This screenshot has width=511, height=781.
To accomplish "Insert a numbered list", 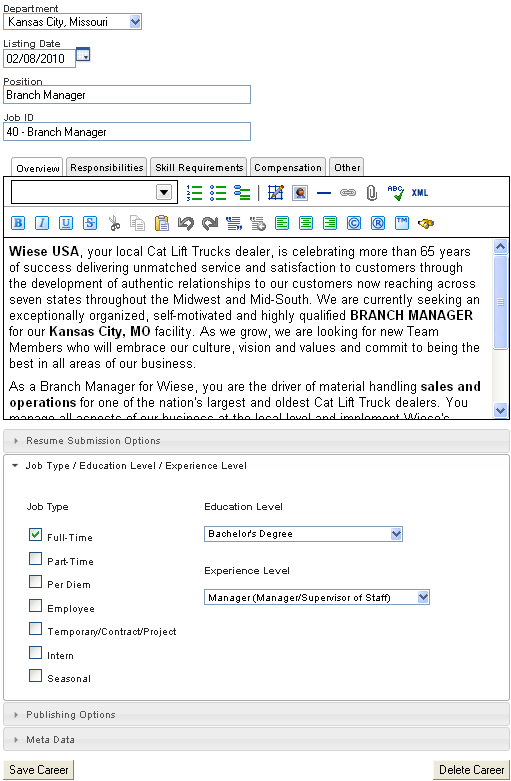I will 194,193.
